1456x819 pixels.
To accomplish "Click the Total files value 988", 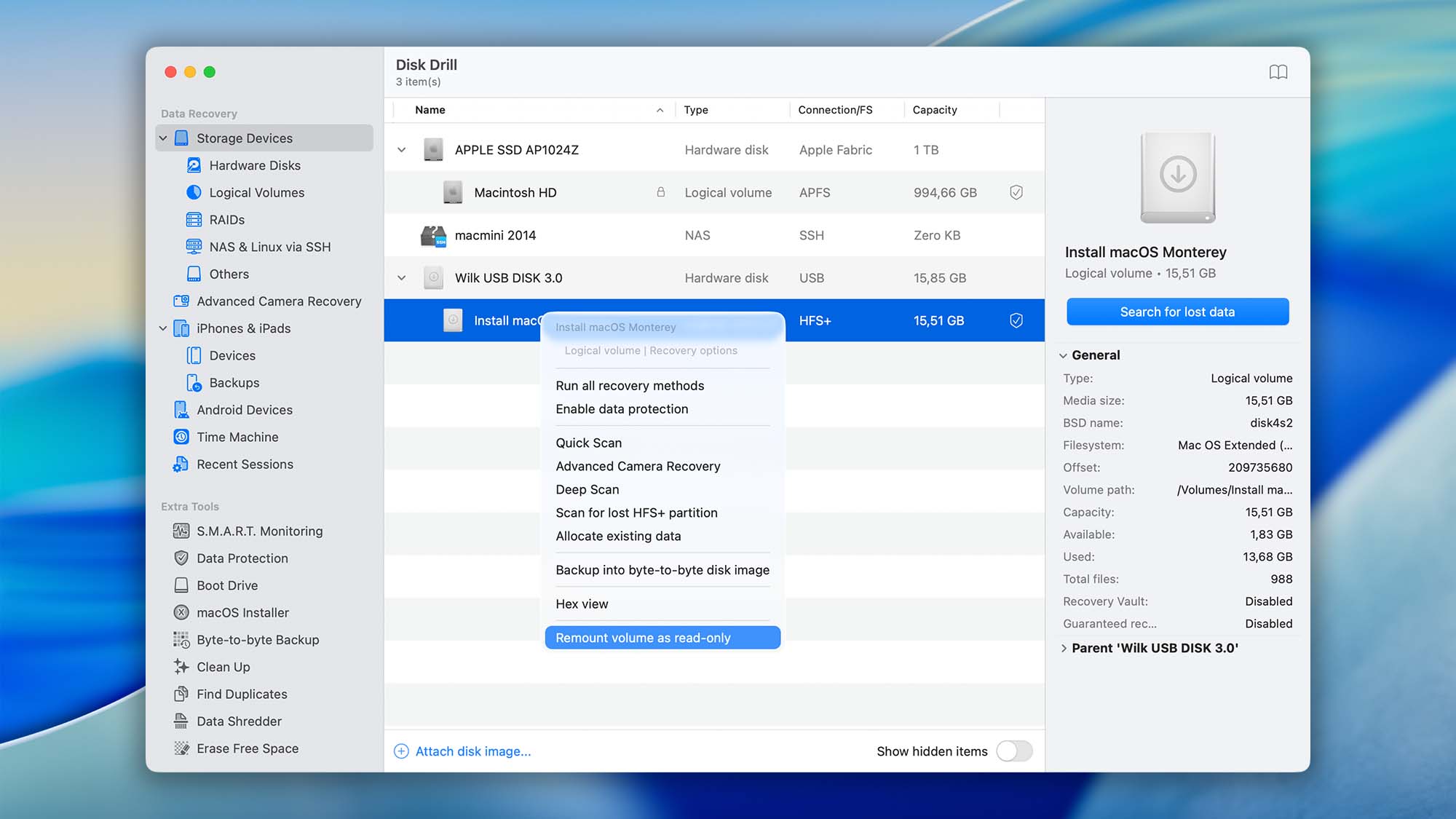I will click(x=1281, y=579).
